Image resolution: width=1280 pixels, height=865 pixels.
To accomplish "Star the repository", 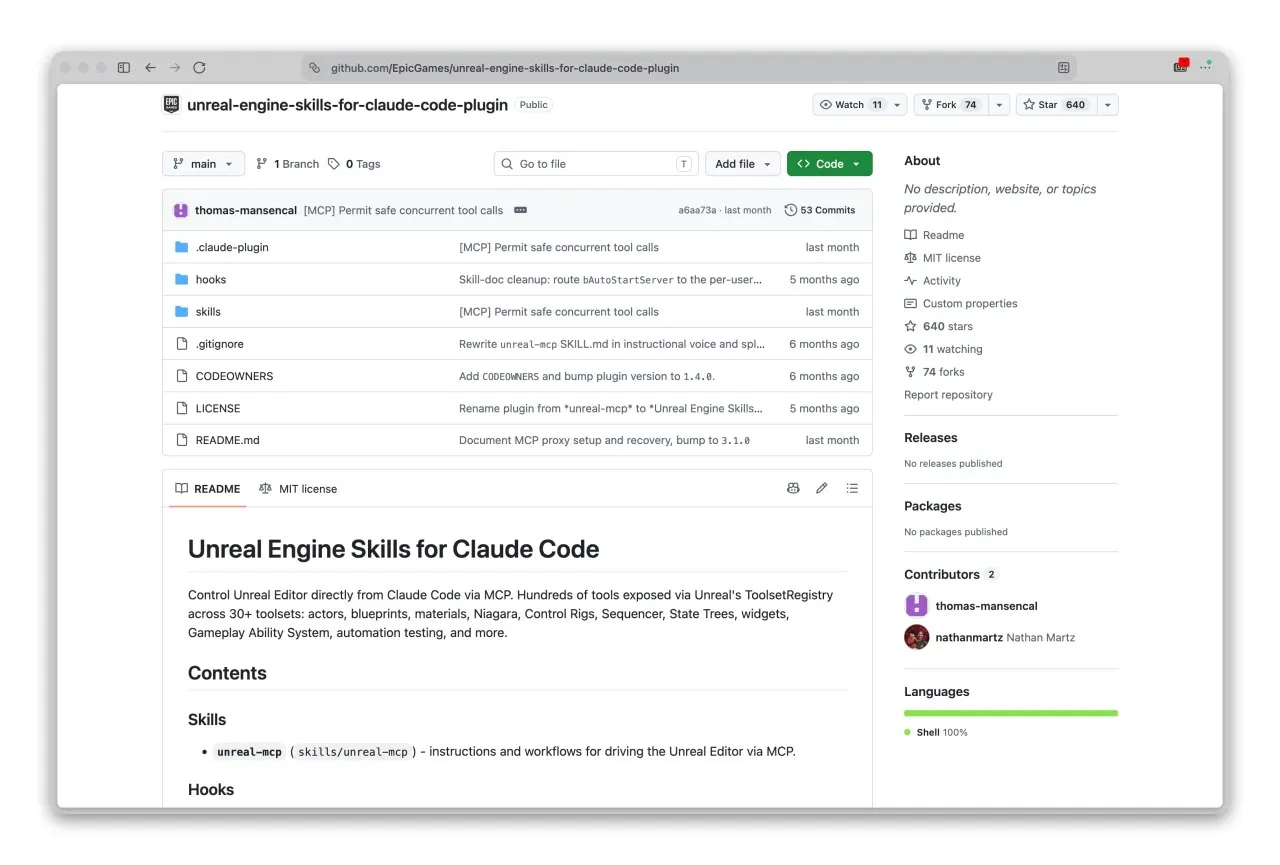I will tap(1056, 105).
